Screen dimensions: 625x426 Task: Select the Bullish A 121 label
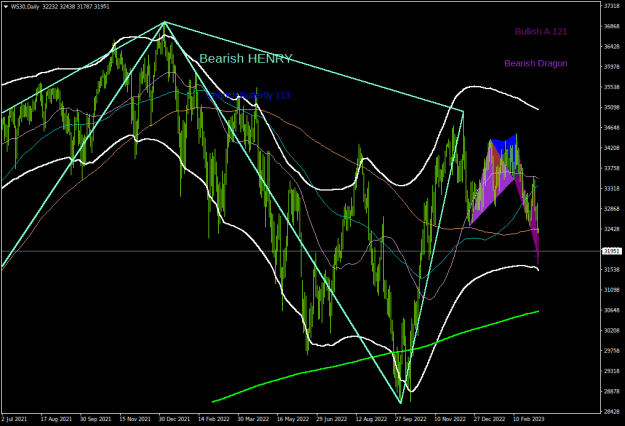(540, 31)
